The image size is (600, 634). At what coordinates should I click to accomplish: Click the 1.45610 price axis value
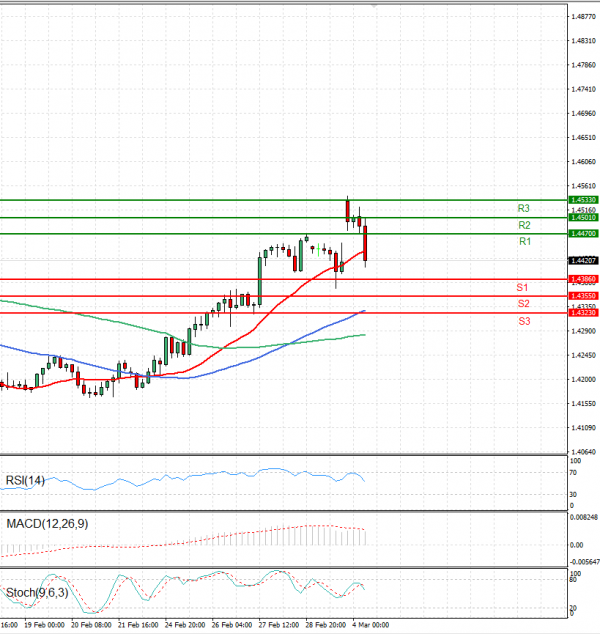pyautogui.click(x=583, y=186)
